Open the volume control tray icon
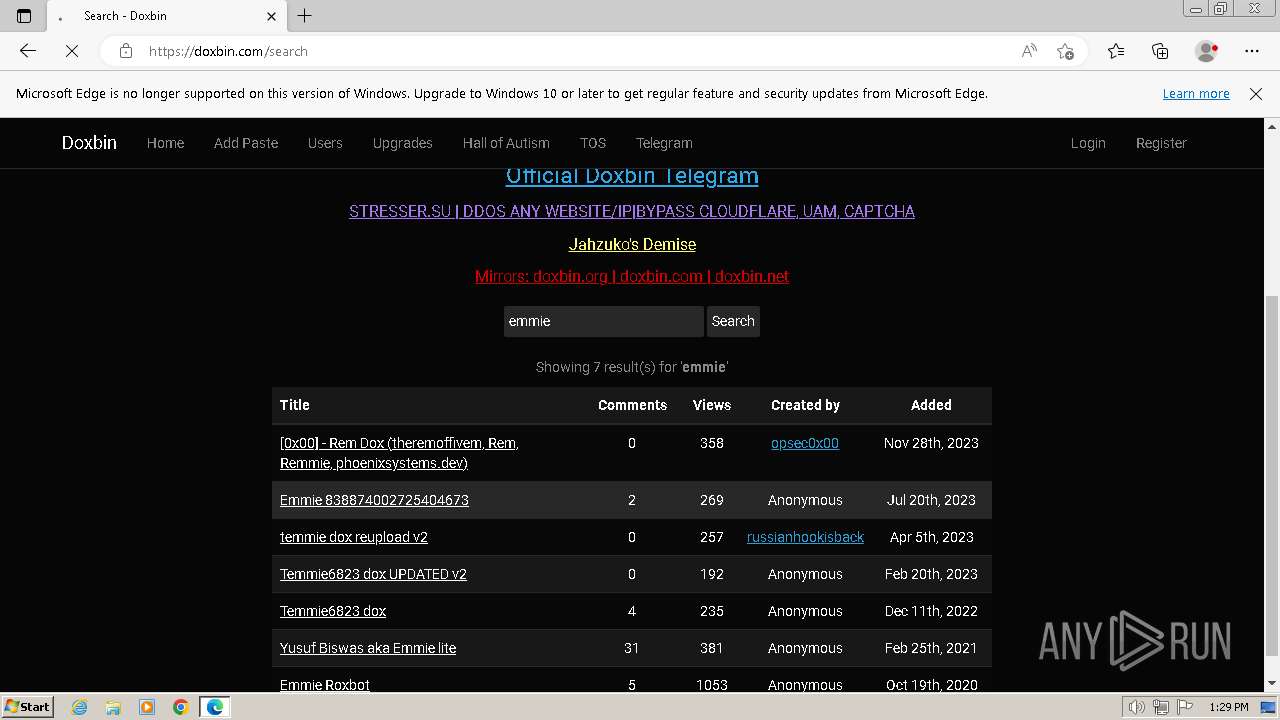This screenshot has height=720, width=1280. coord(1137,707)
